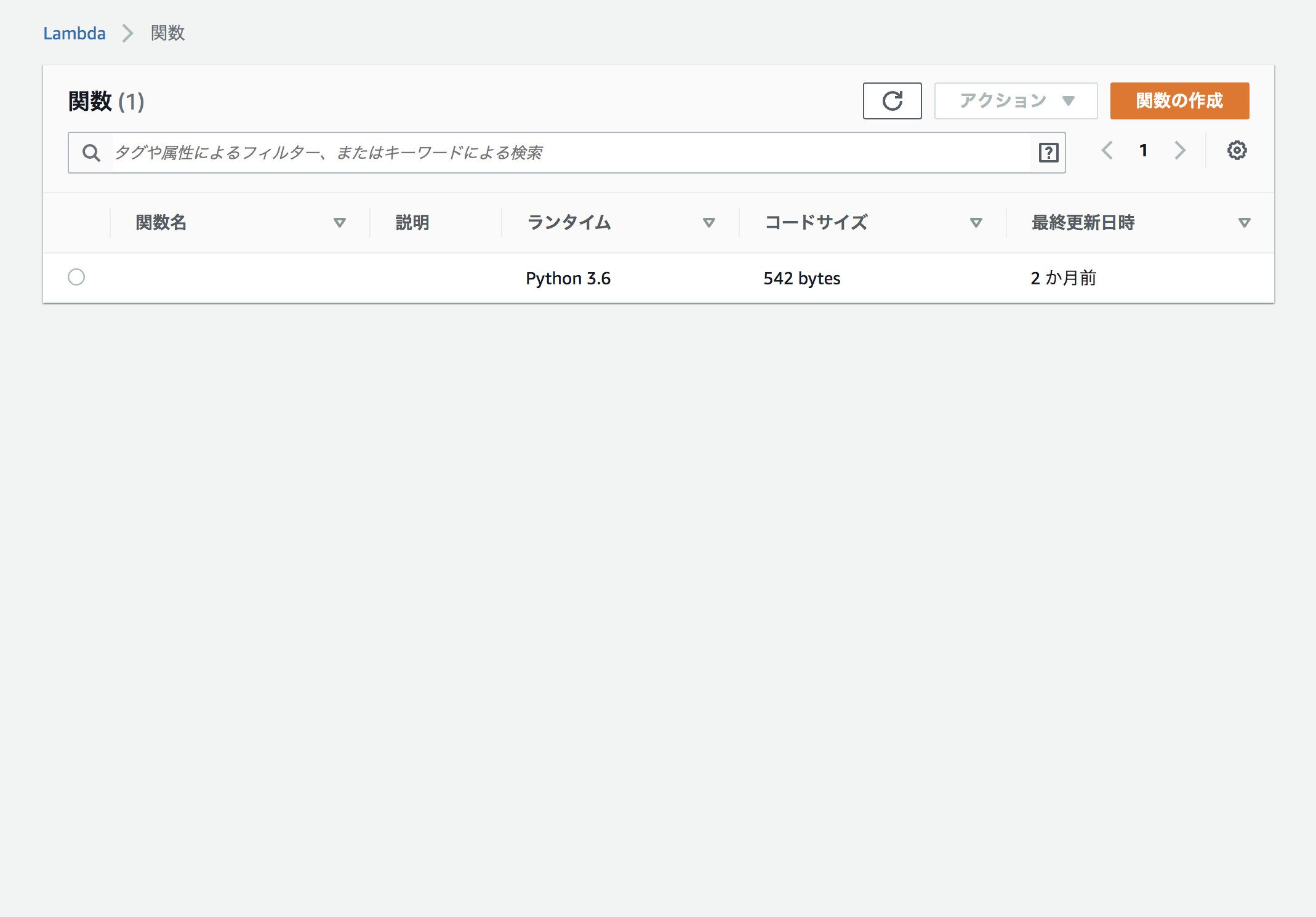Image resolution: width=1316 pixels, height=917 pixels.
Task: Open the アクション dropdown menu
Action: click(1014, 100)
